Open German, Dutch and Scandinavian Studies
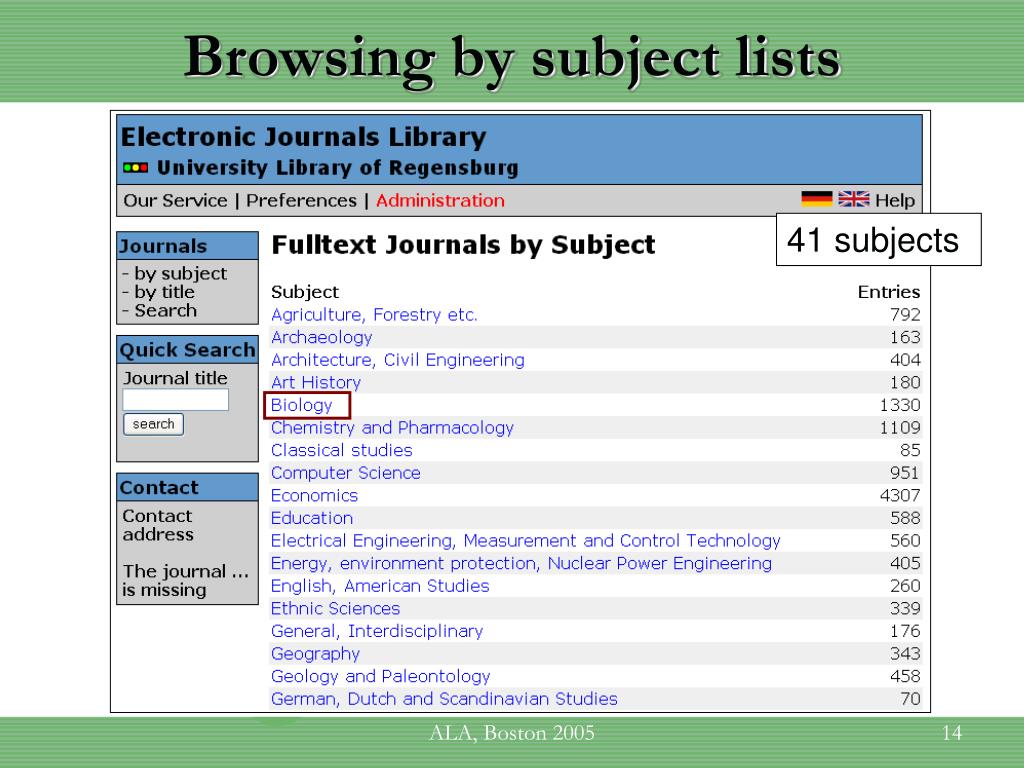 click(444, 699)
